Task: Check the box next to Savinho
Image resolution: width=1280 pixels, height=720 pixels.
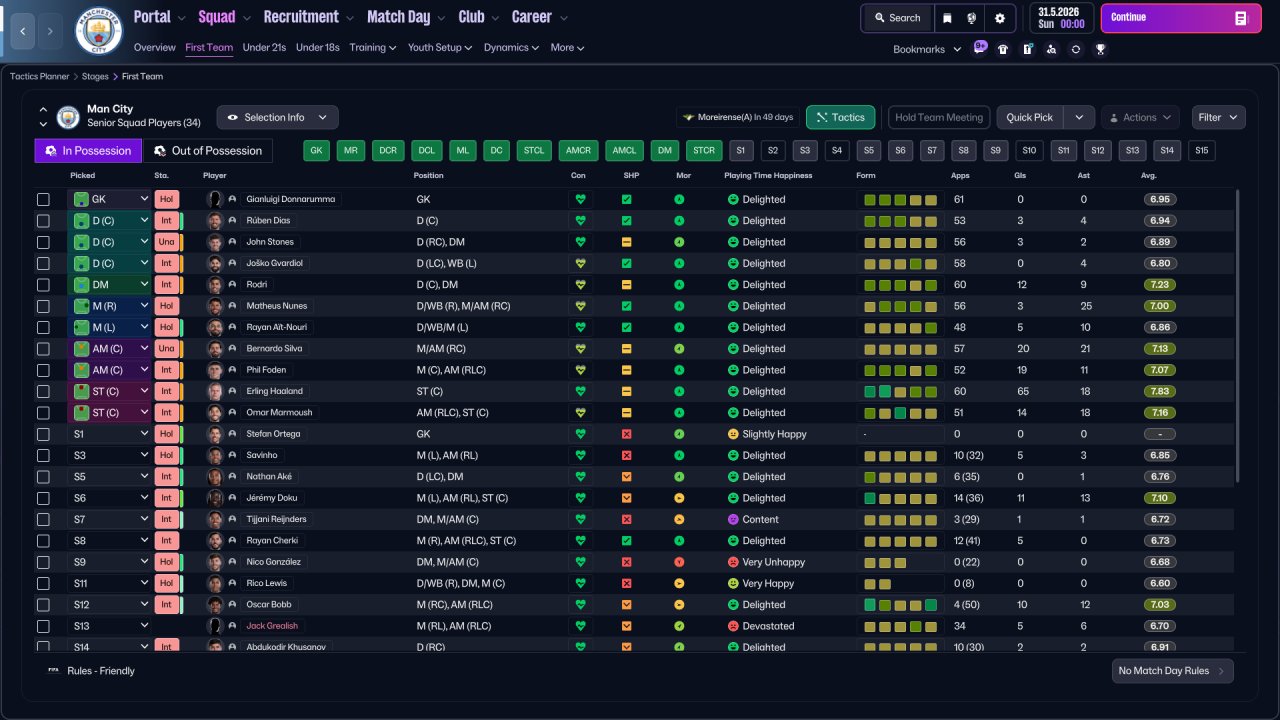Action: (43, 455)
